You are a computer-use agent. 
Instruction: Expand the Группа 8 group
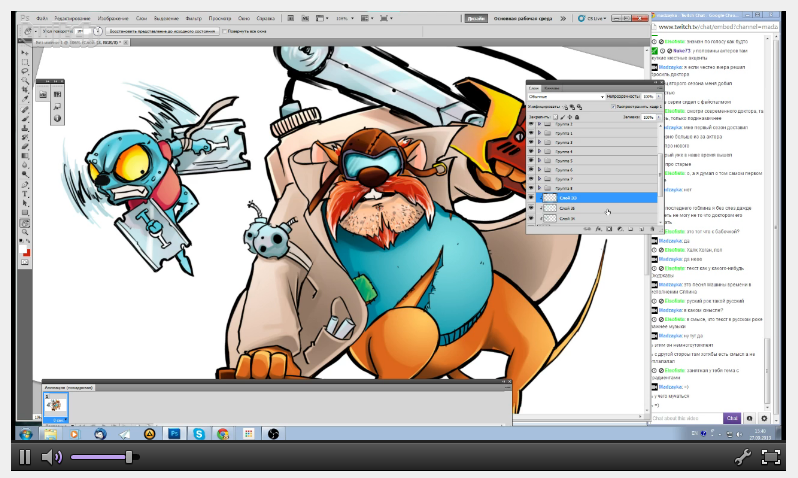[x=539, y=188]
